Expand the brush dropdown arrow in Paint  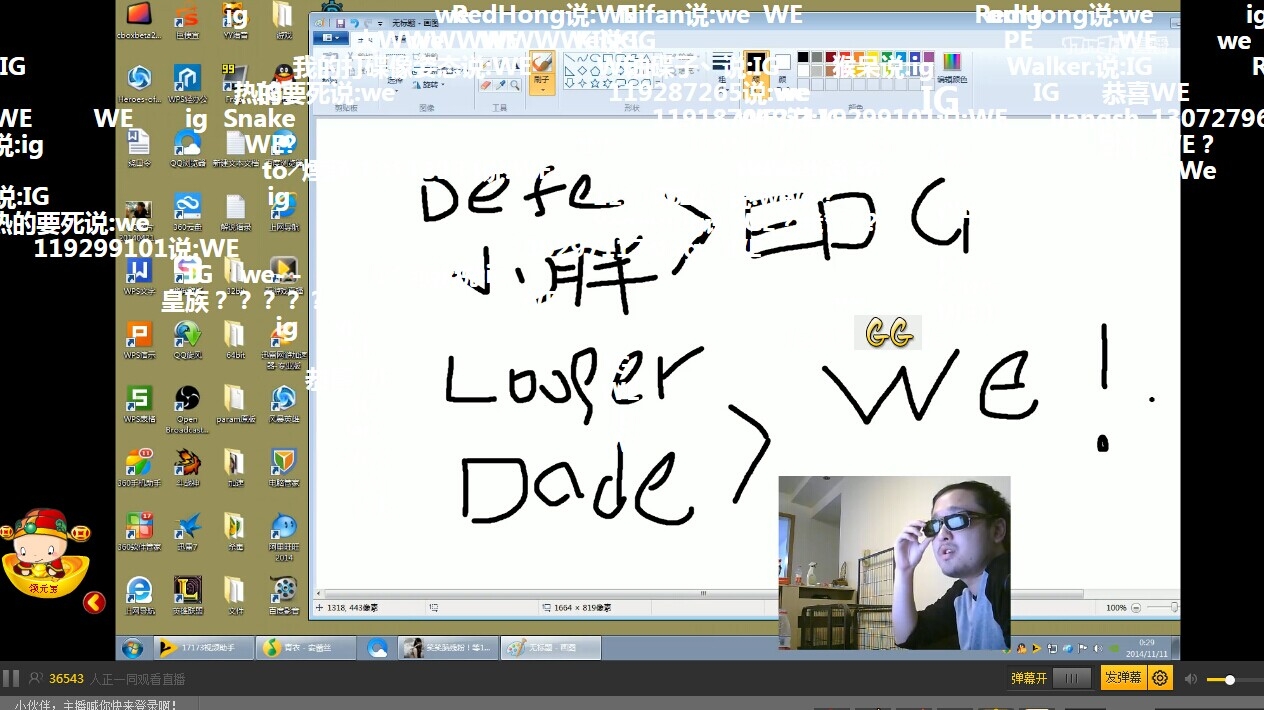click(542, 89)
